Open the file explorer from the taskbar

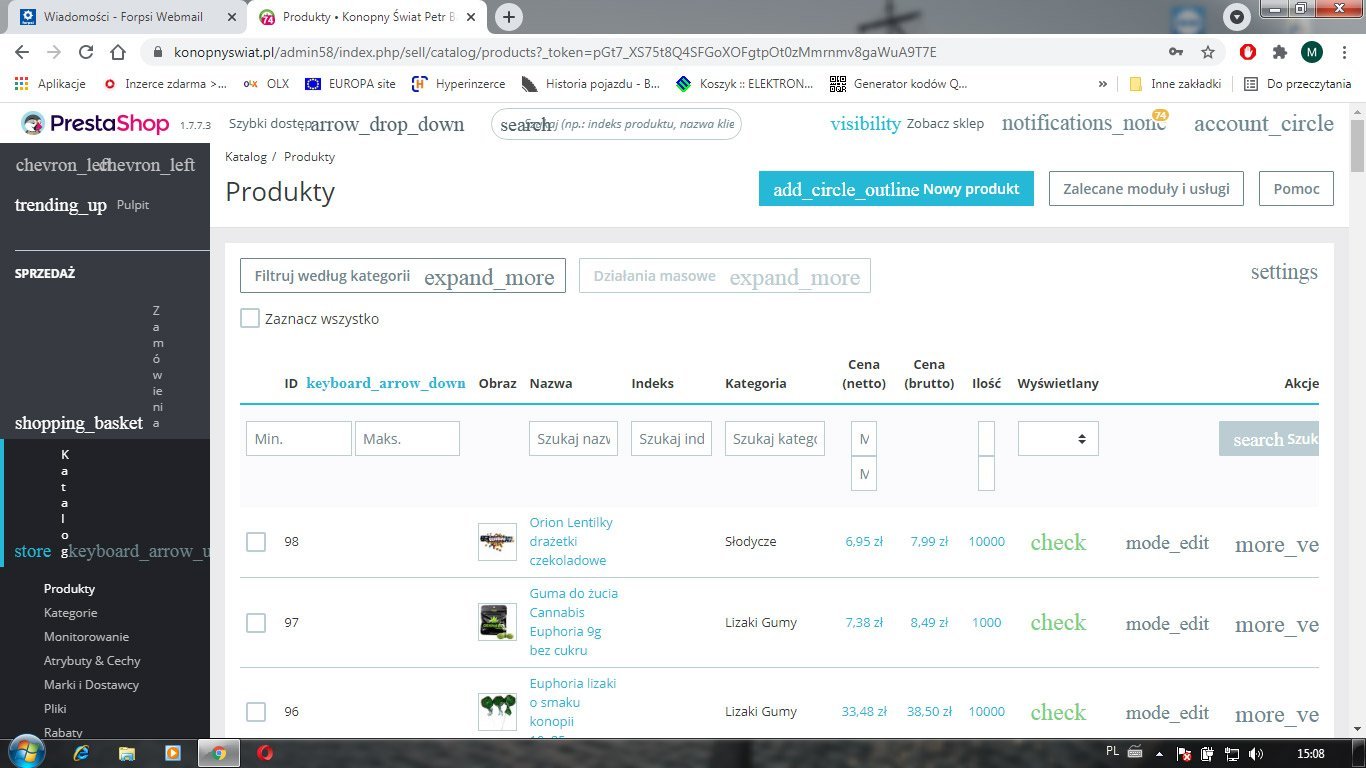(x=127, y=753)
